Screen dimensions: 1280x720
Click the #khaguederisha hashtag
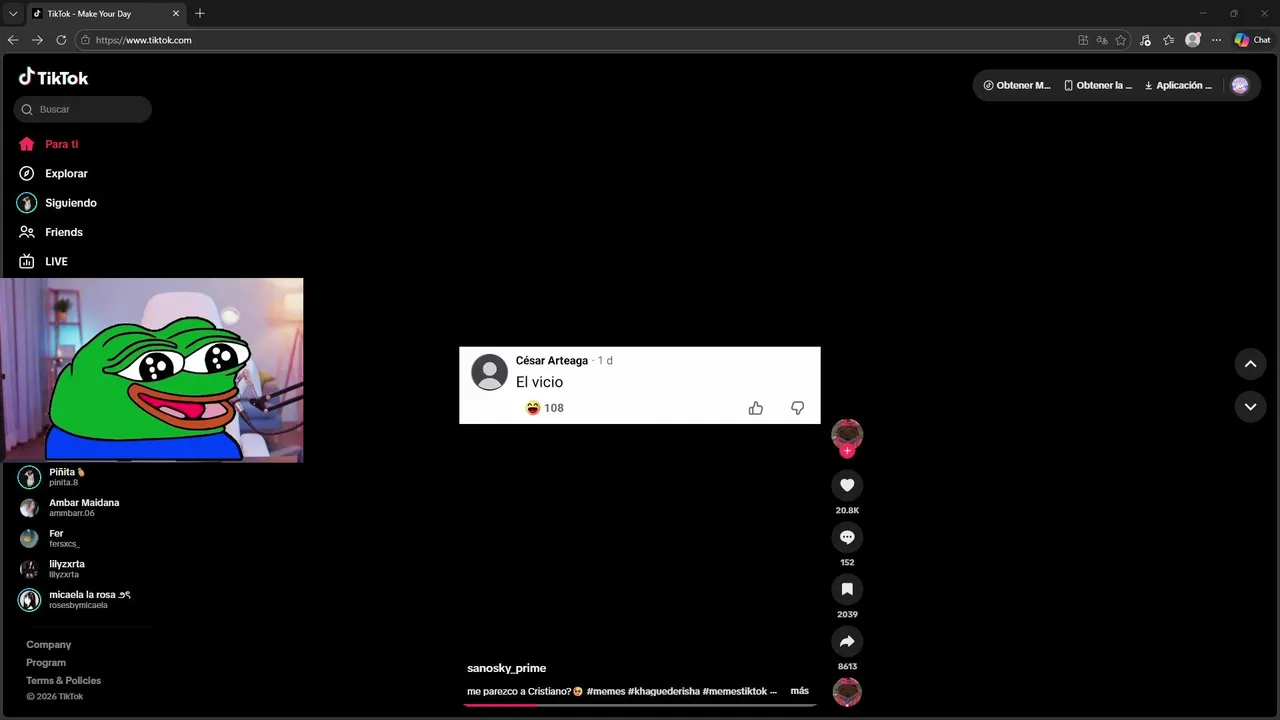[x=664, y=691]
